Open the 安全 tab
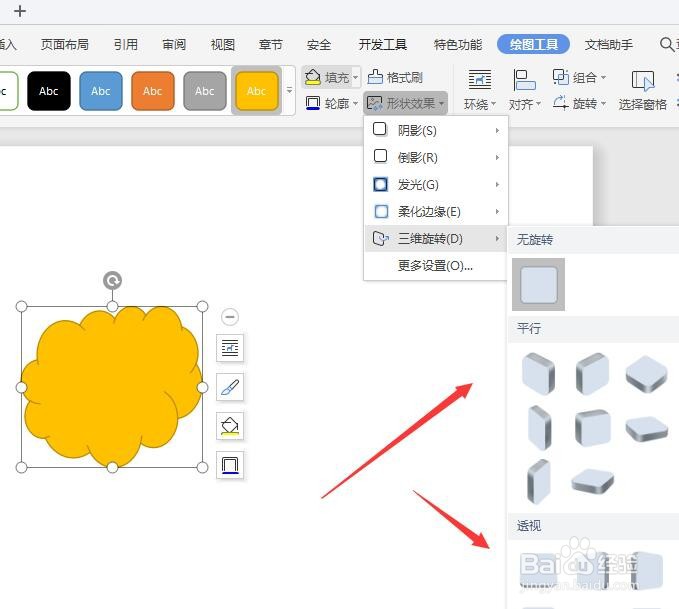The height and width of the screenshot is (609, 679). [319, 44]
